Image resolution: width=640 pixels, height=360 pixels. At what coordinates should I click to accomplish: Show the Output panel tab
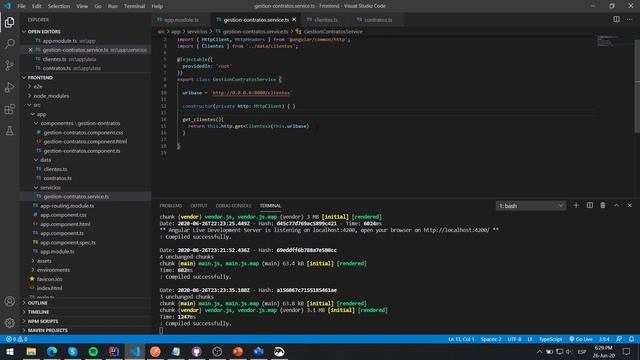pyautogui.click(x=199, y=206)
